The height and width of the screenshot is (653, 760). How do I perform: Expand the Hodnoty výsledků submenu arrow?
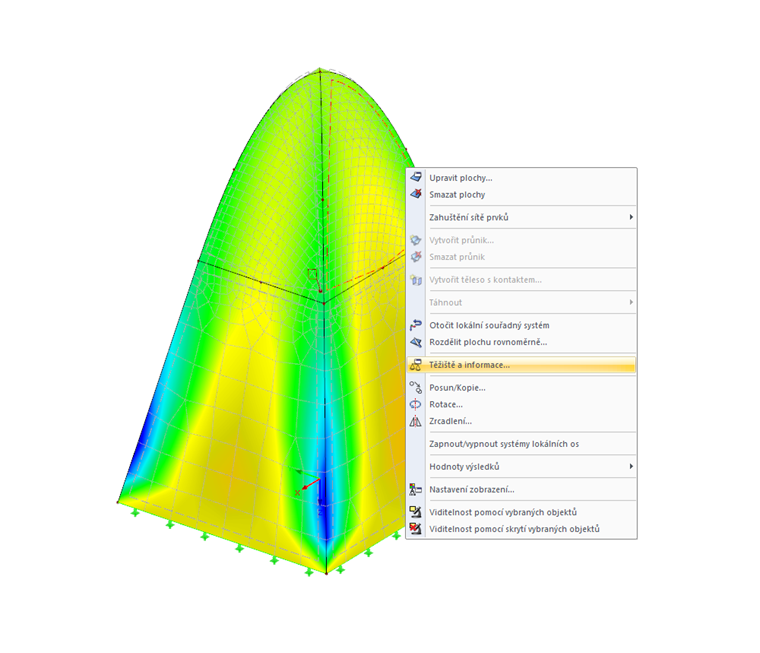tap(631, 466)
